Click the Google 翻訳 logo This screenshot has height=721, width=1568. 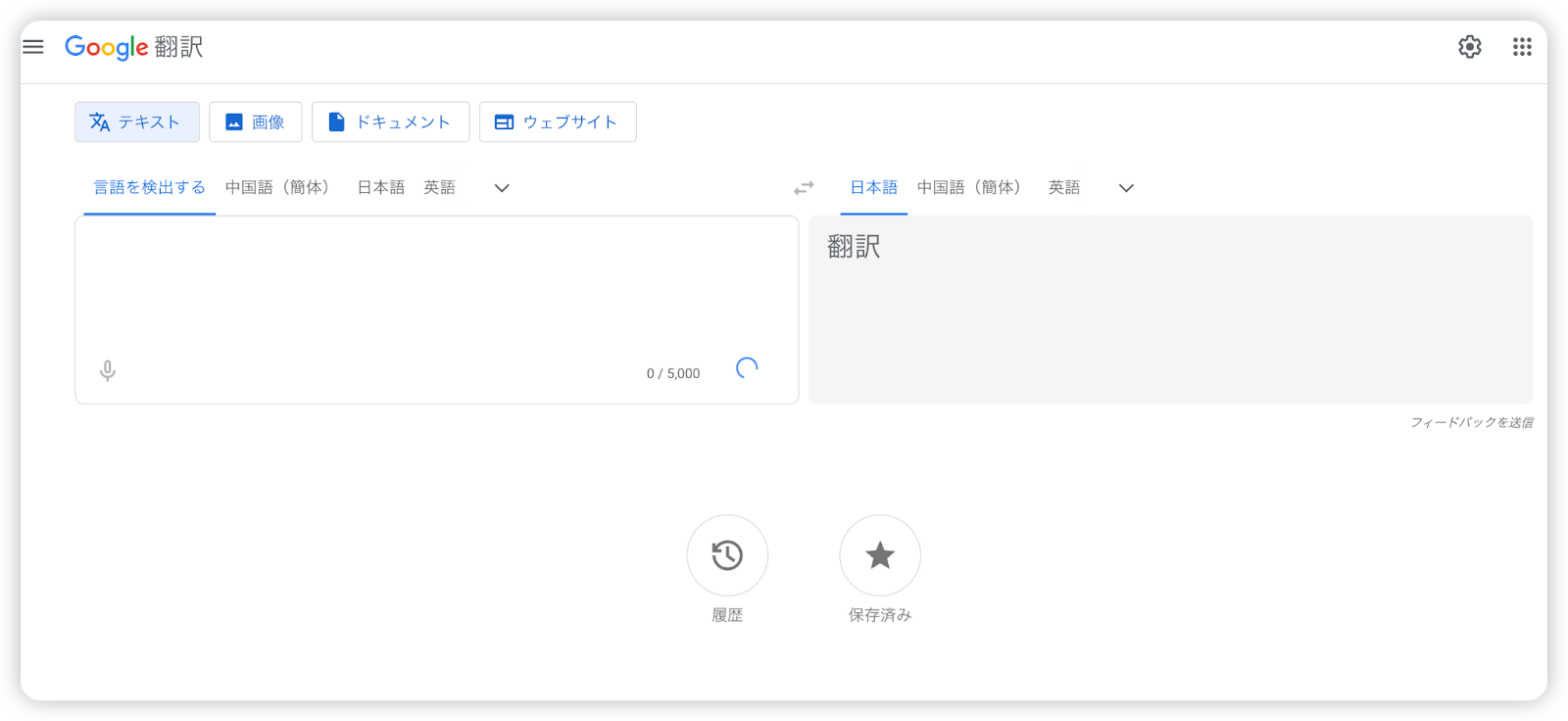tap(134, 47)
